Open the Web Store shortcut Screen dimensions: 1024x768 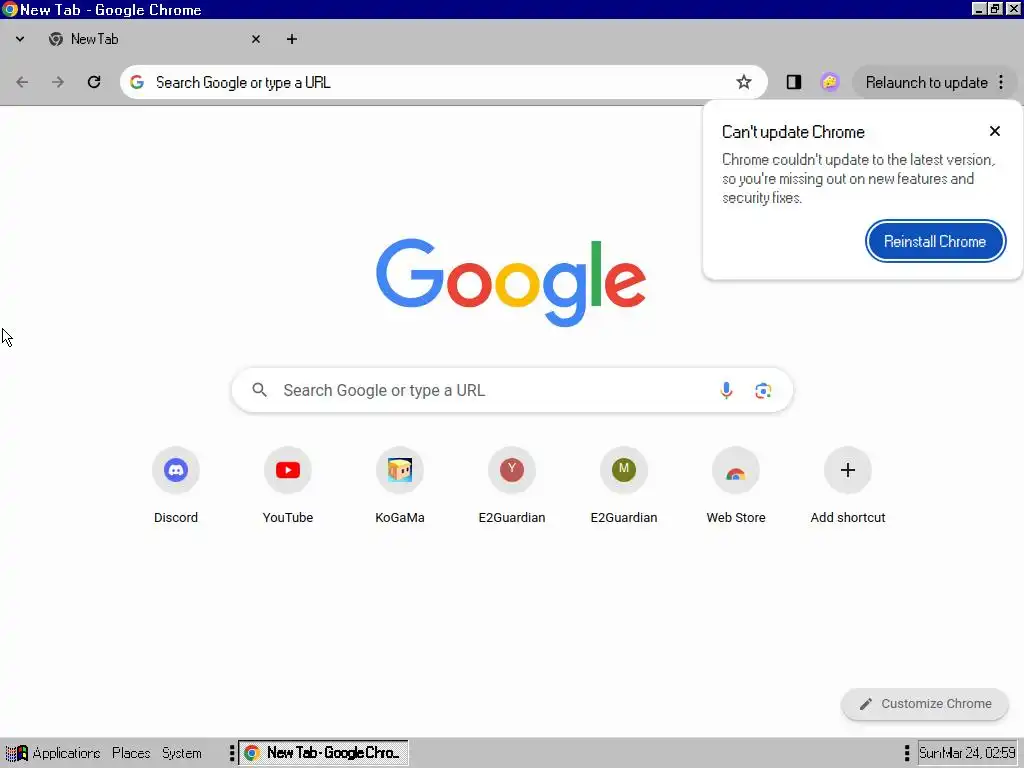736,486
